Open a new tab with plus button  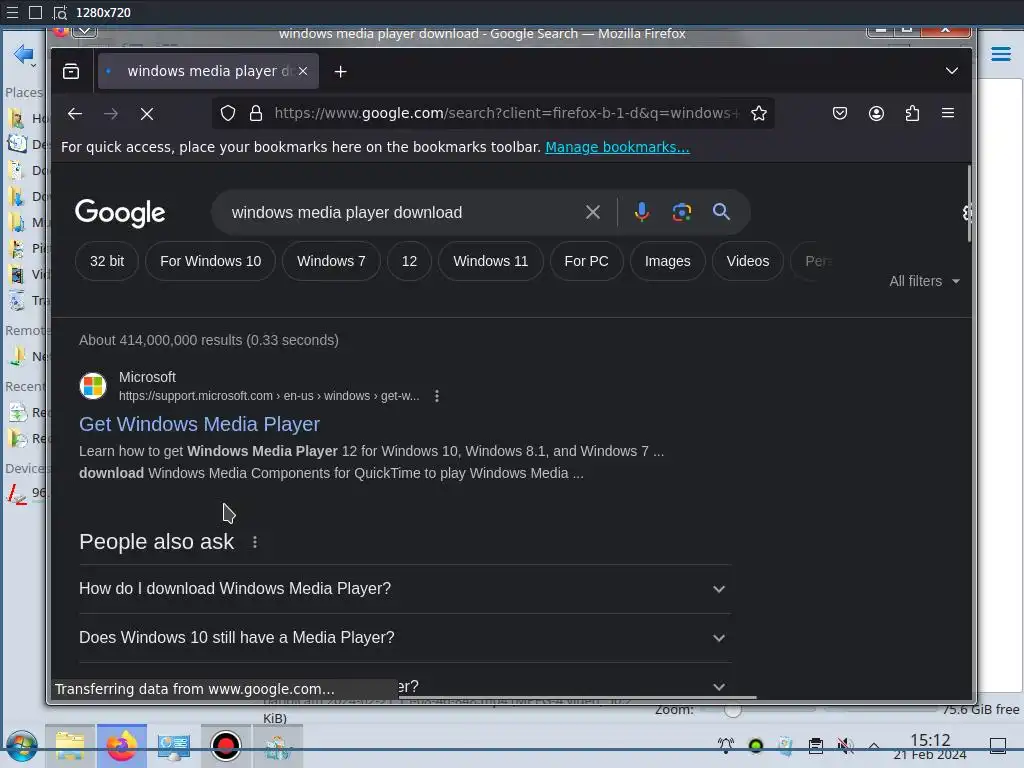pos(340,71)
